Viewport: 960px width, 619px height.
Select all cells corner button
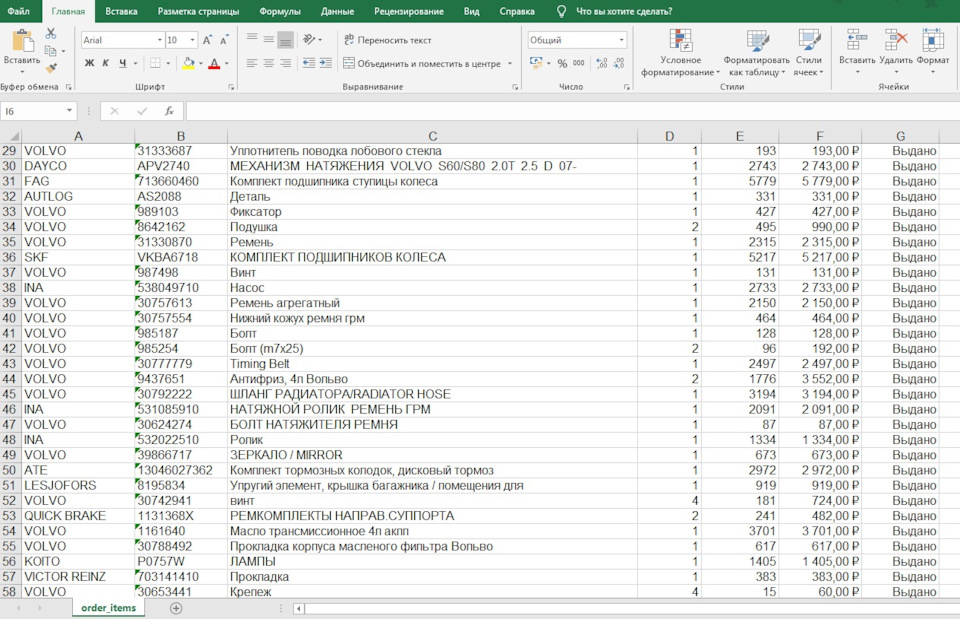[x=10, y=136]
